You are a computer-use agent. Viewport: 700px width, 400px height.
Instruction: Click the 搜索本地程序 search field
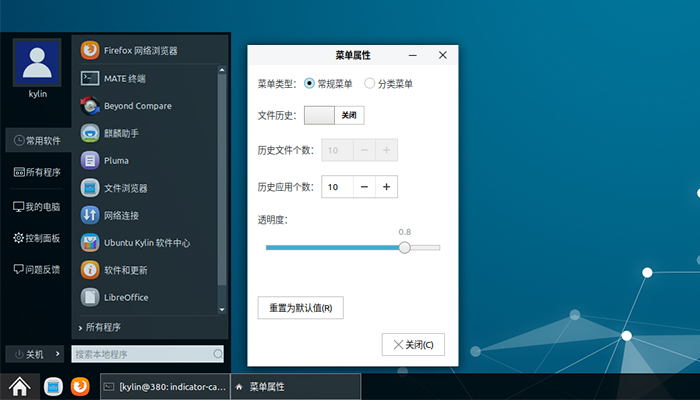tap(142, 354)
